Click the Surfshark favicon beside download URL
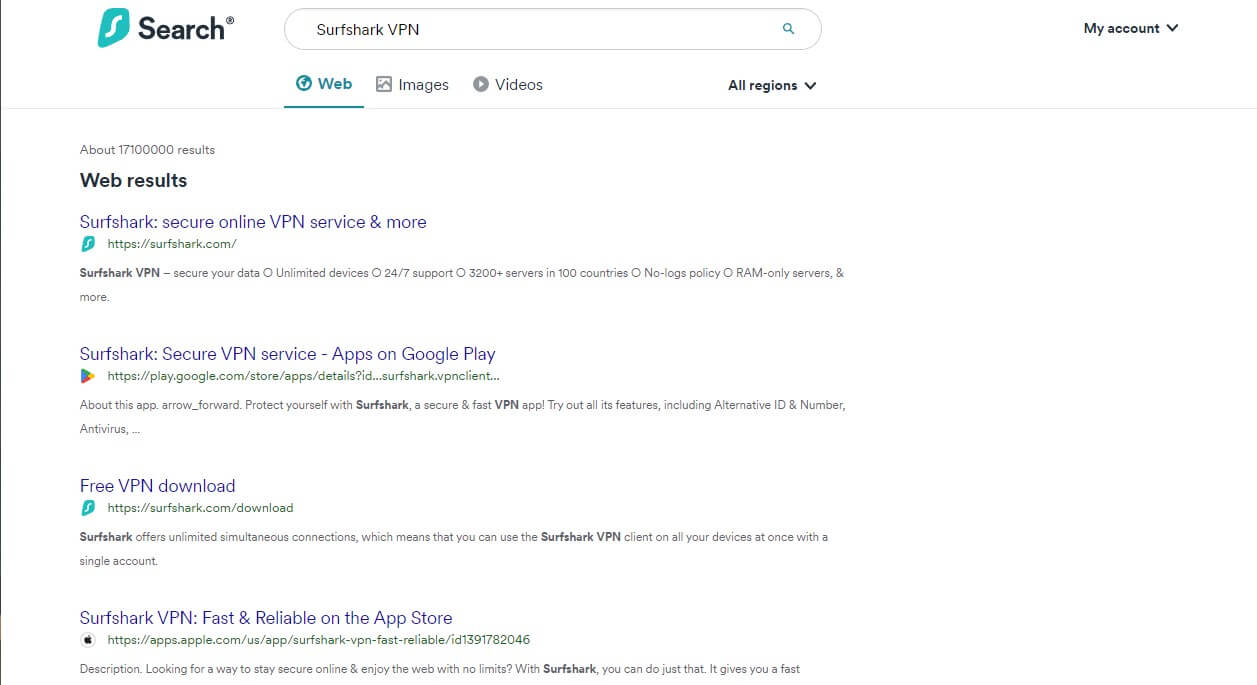 click(x=88, y=508)
